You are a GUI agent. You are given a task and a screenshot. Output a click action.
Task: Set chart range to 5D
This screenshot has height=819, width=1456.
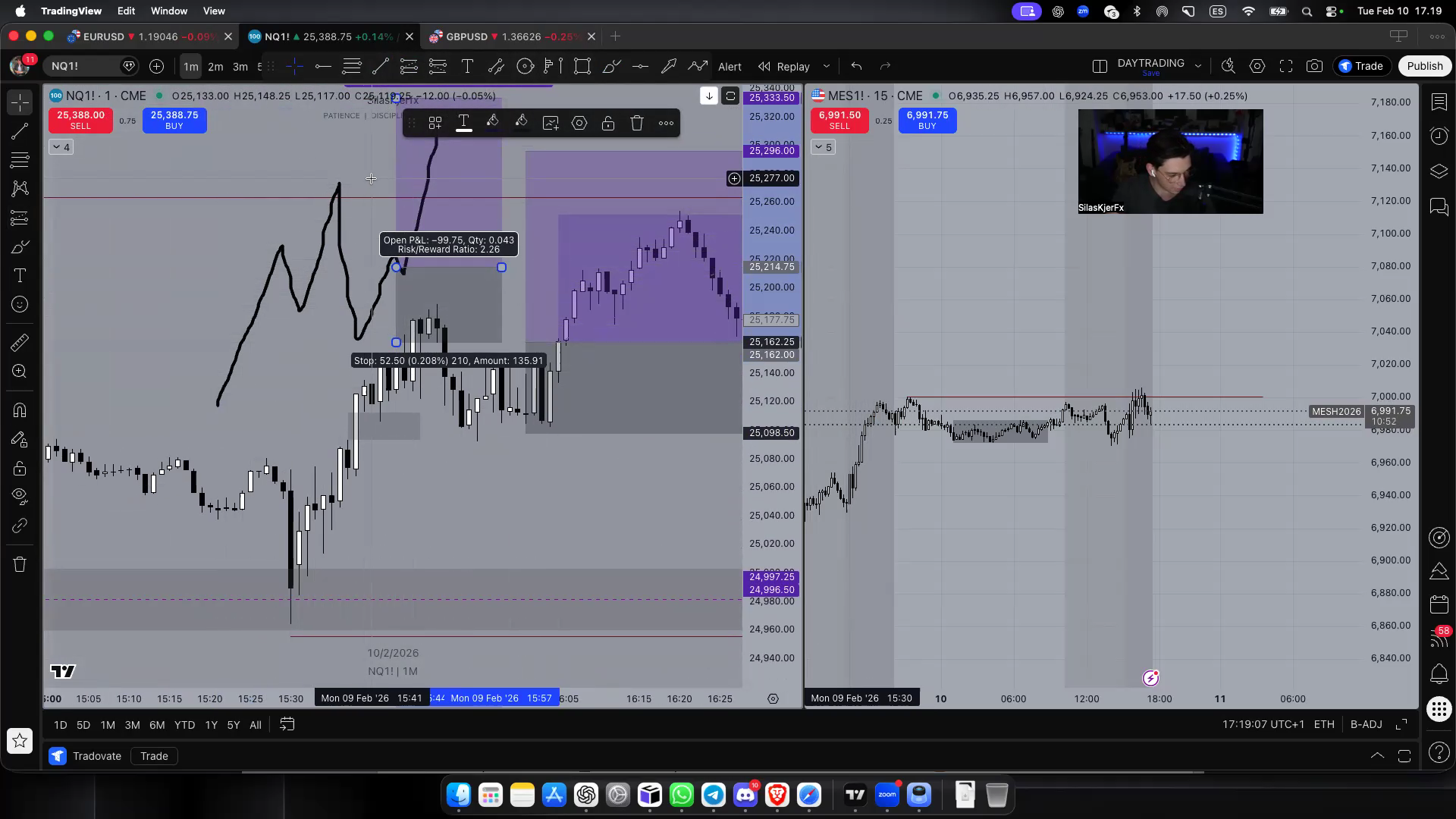83,725
